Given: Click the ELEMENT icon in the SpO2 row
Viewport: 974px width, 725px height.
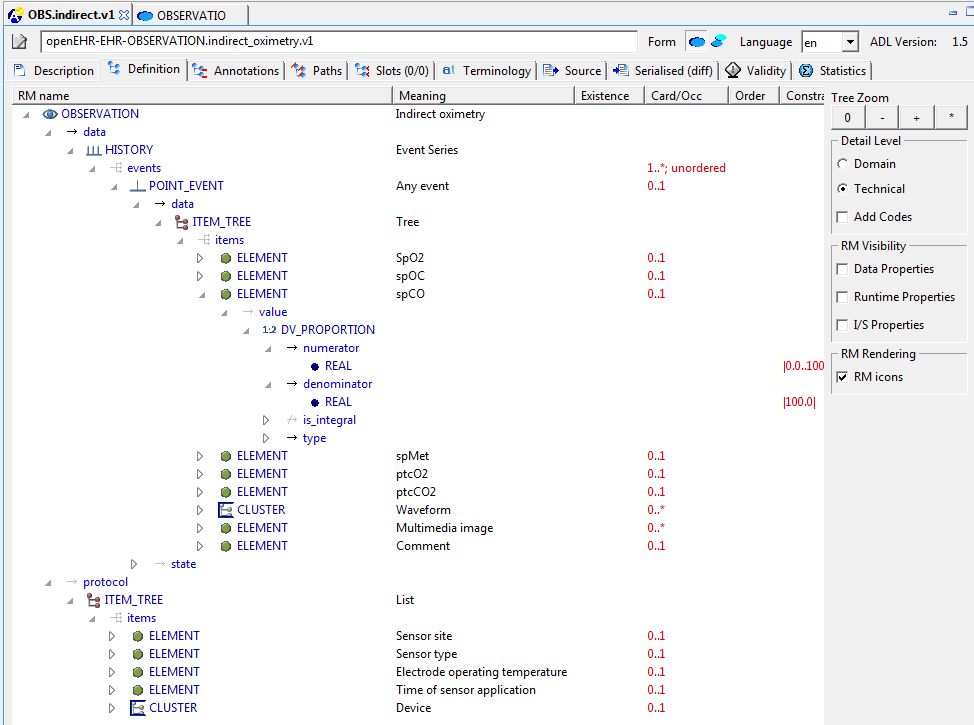Looking at the screenshot, I should pyautogui.click(x=226, y=258).
